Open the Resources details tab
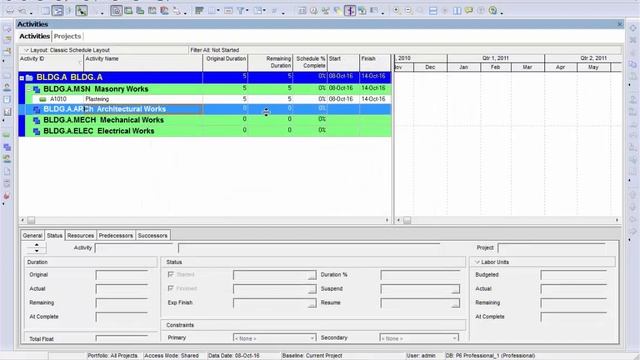The image size is (640, 360). [x=81, y=236]
